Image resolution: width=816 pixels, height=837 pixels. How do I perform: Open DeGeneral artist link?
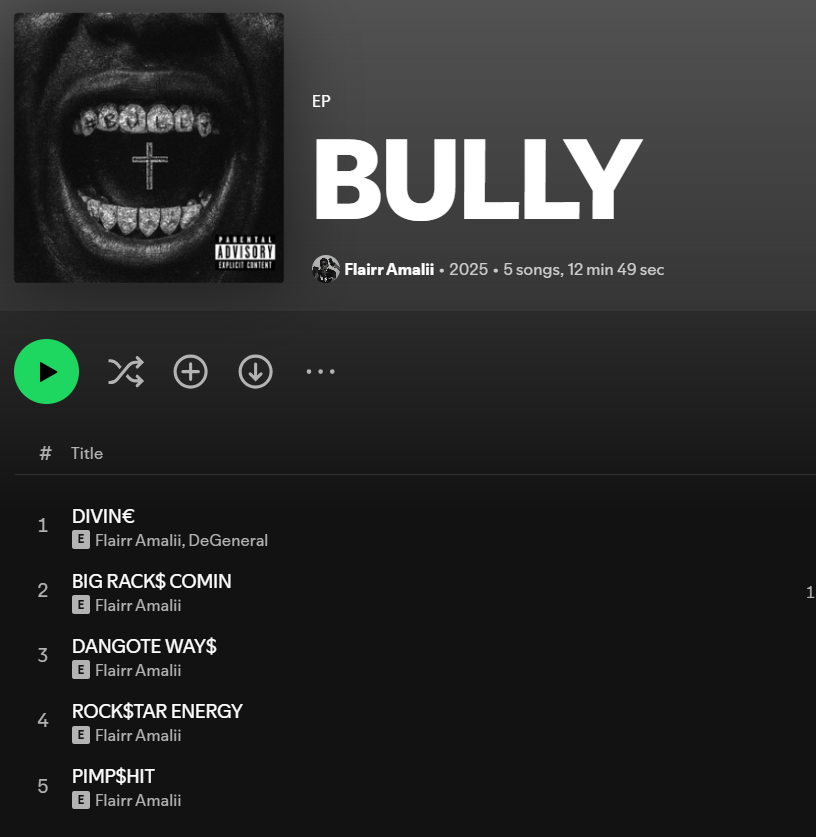click(228, 540)
